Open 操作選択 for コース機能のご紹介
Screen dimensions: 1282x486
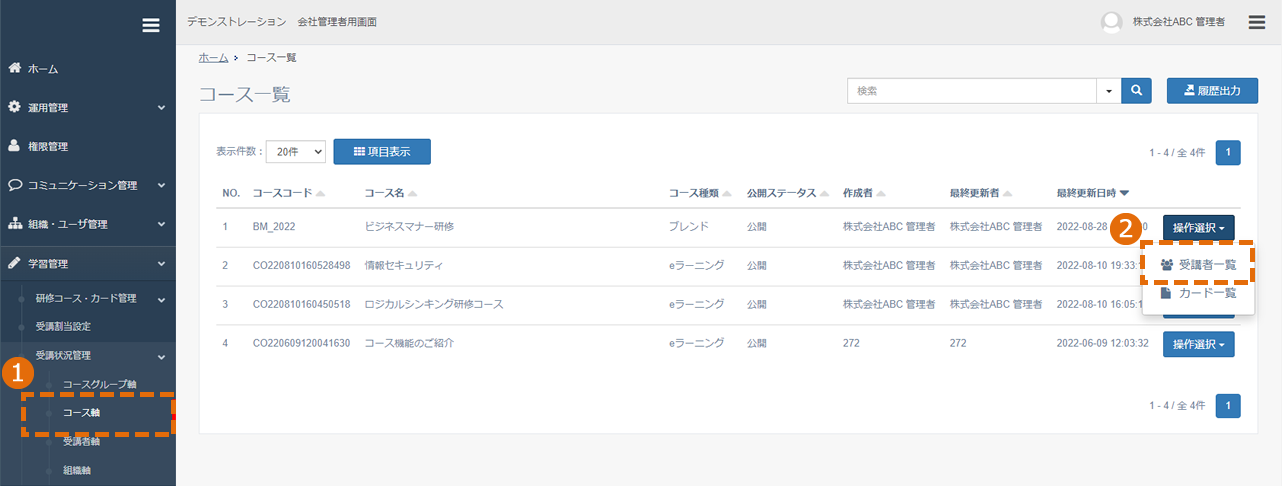pyautogui.click(x=1199, y=344)
